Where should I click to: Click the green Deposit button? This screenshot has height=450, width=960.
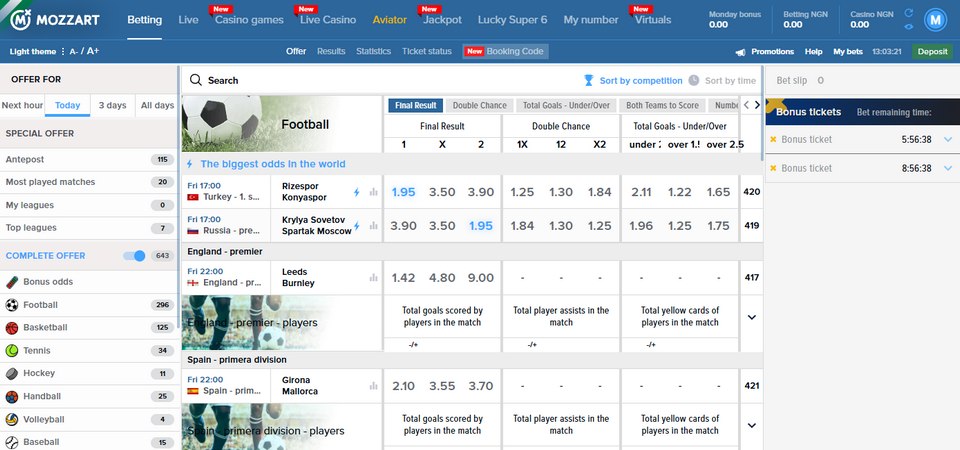coord(932,51)
